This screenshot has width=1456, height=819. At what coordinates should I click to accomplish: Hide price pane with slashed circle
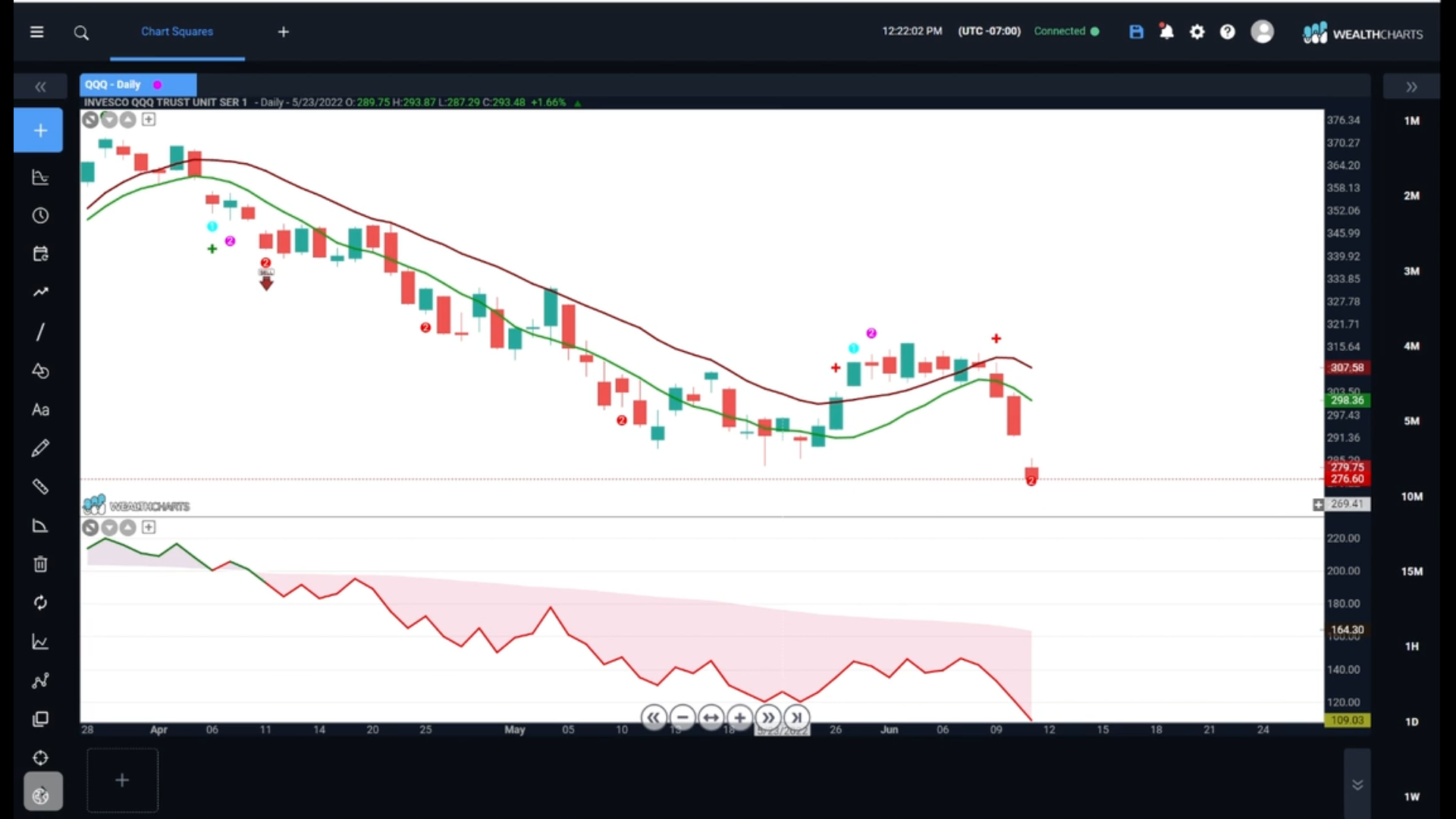coord(90,120)
